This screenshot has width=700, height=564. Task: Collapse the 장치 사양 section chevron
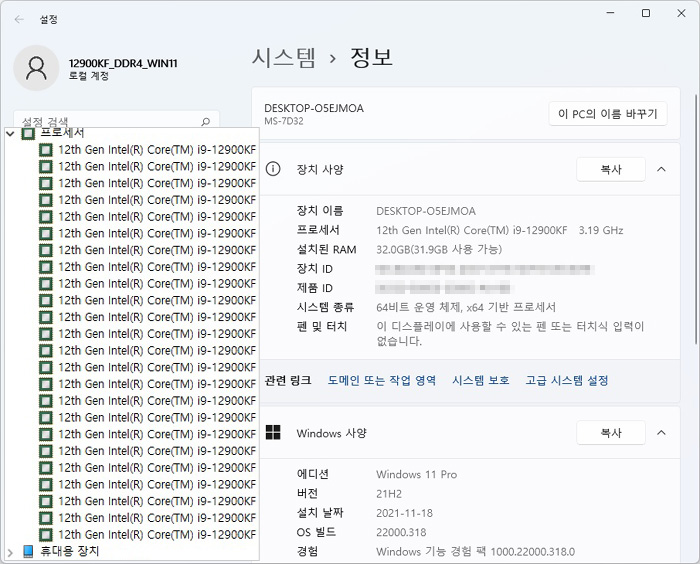661,169
